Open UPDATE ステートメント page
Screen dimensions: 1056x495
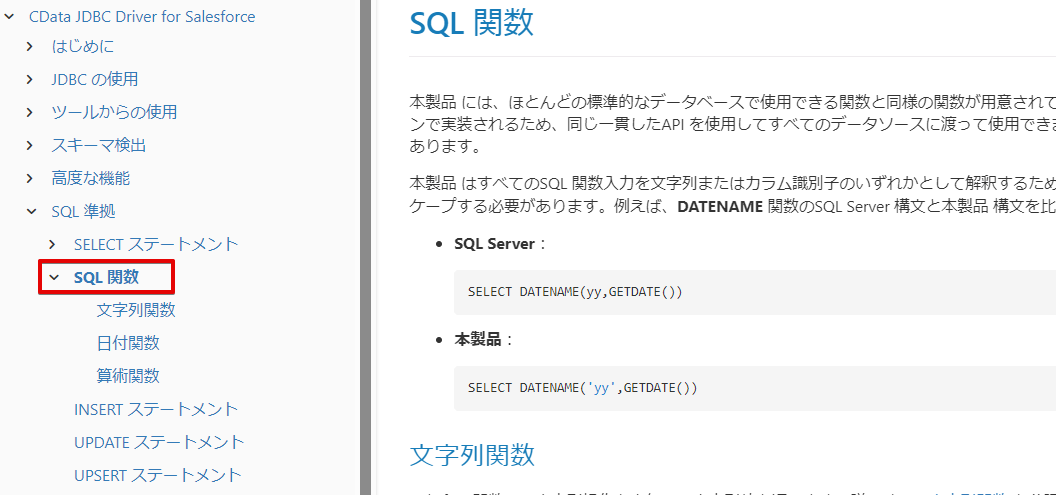click(159, 442)
